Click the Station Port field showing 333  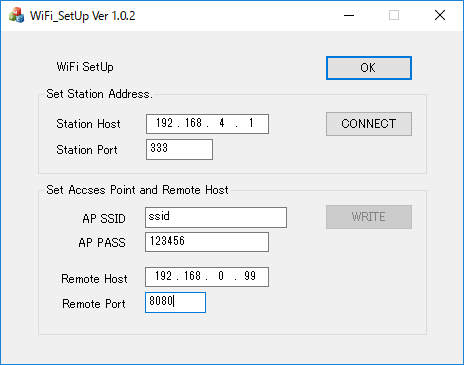(x=179, y=149)
